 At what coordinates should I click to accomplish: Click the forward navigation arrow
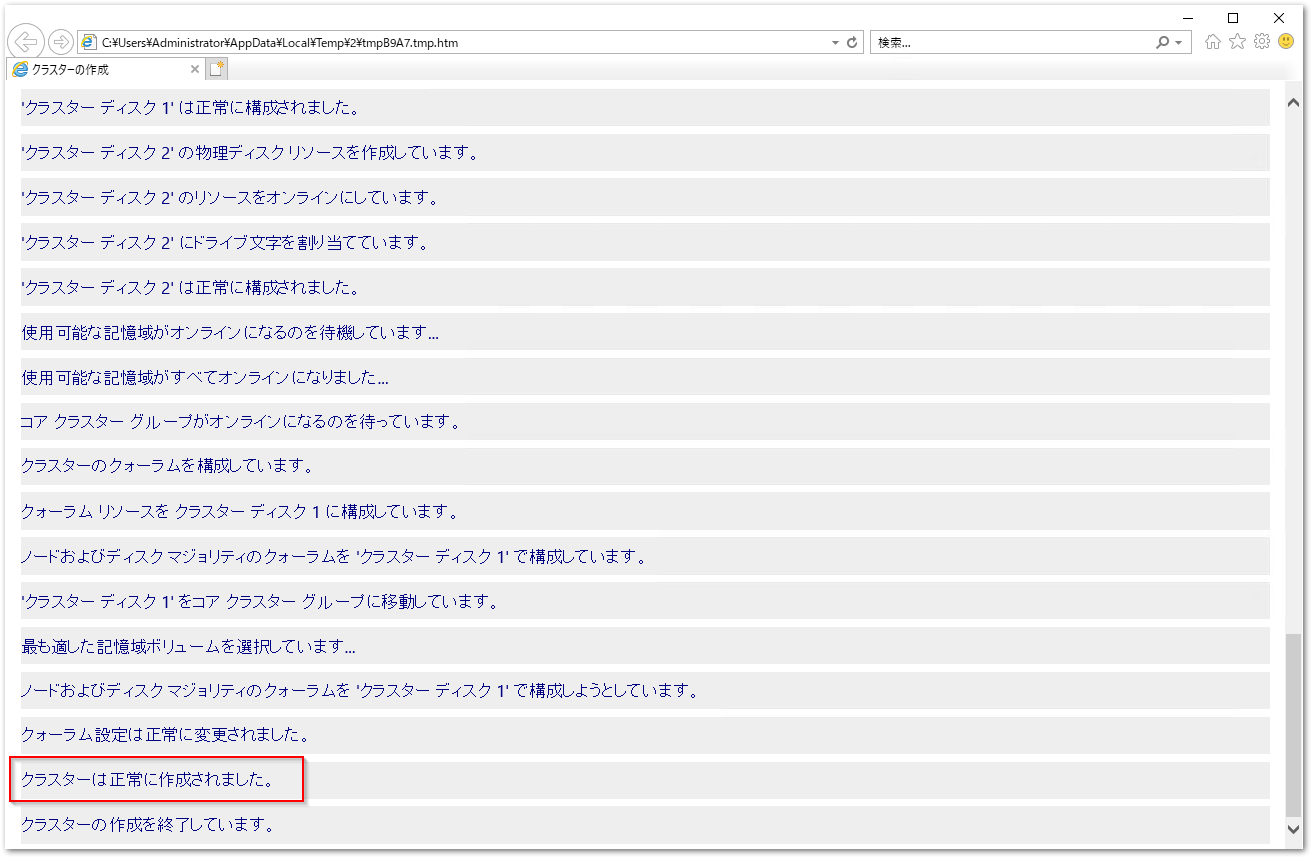(59, 41)
